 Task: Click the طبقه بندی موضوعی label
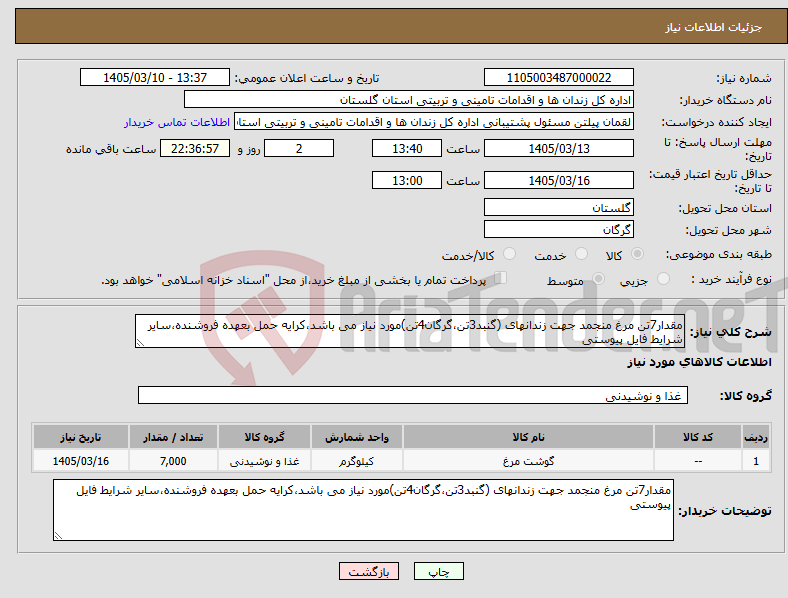719,254
